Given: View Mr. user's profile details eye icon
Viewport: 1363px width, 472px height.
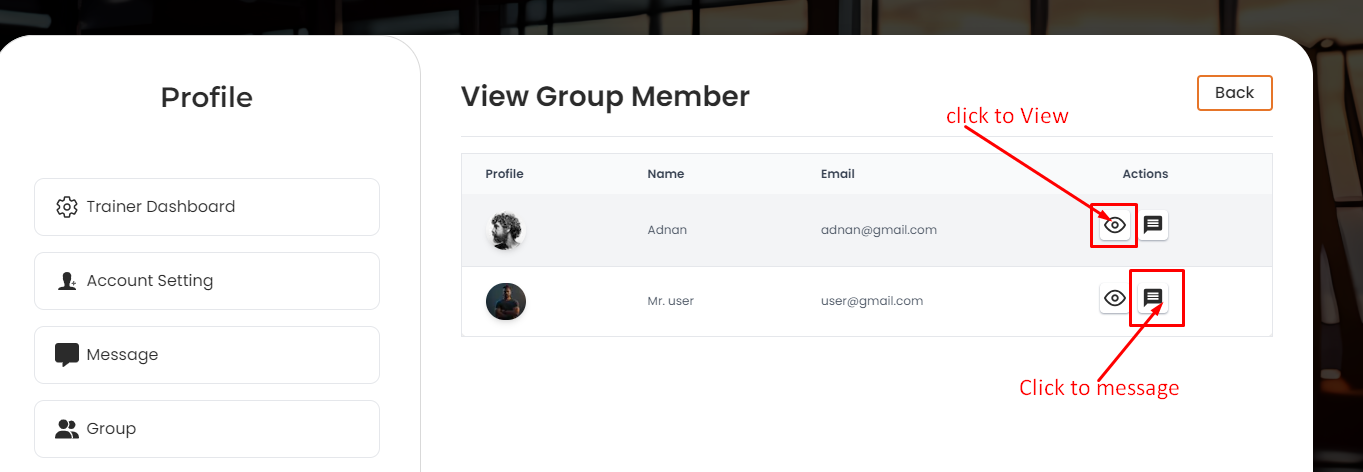Looking at the screenshot, I should click(1114, 298).
